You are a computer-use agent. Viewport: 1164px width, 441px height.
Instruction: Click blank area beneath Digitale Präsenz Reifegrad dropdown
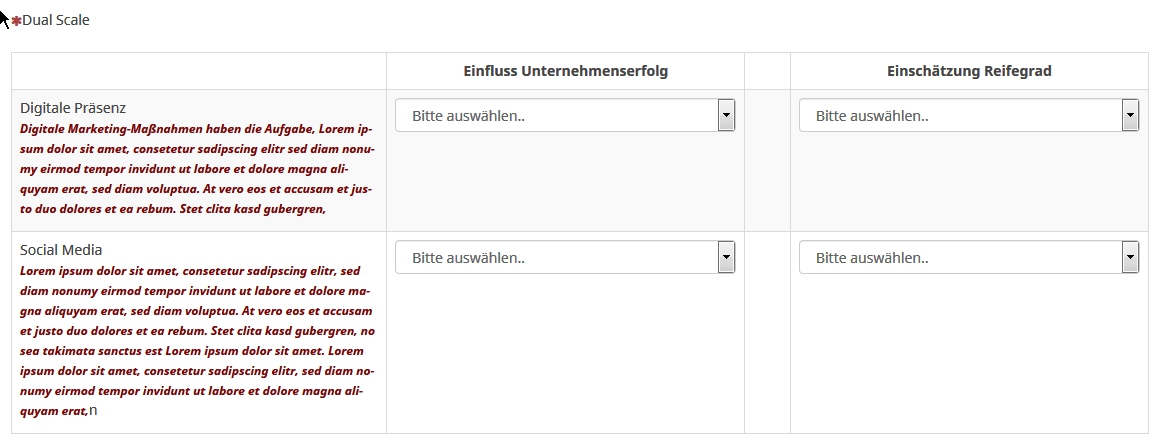(969, 182)
